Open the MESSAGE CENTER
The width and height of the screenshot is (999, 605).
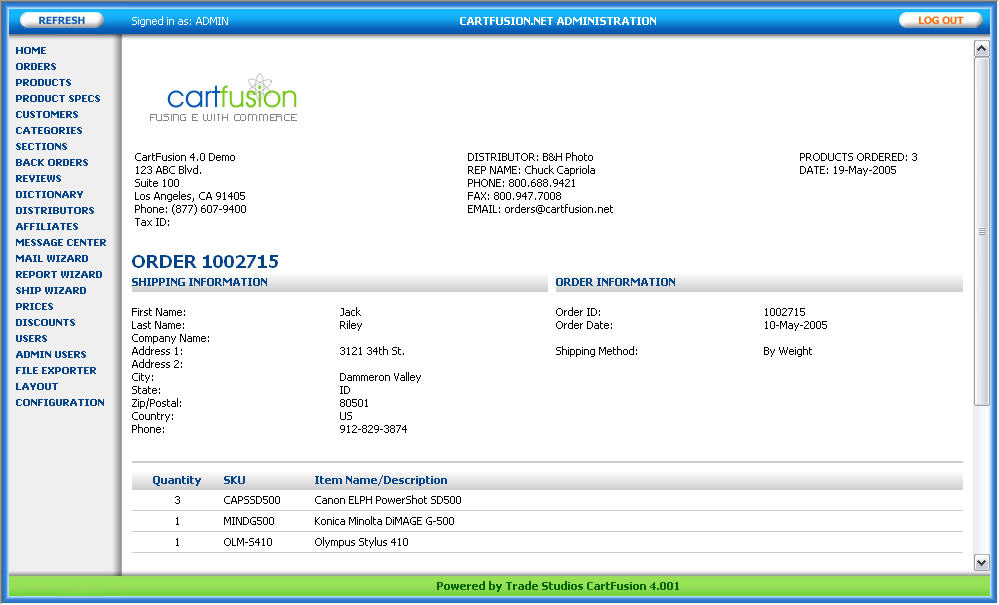(x=61, y=242)
